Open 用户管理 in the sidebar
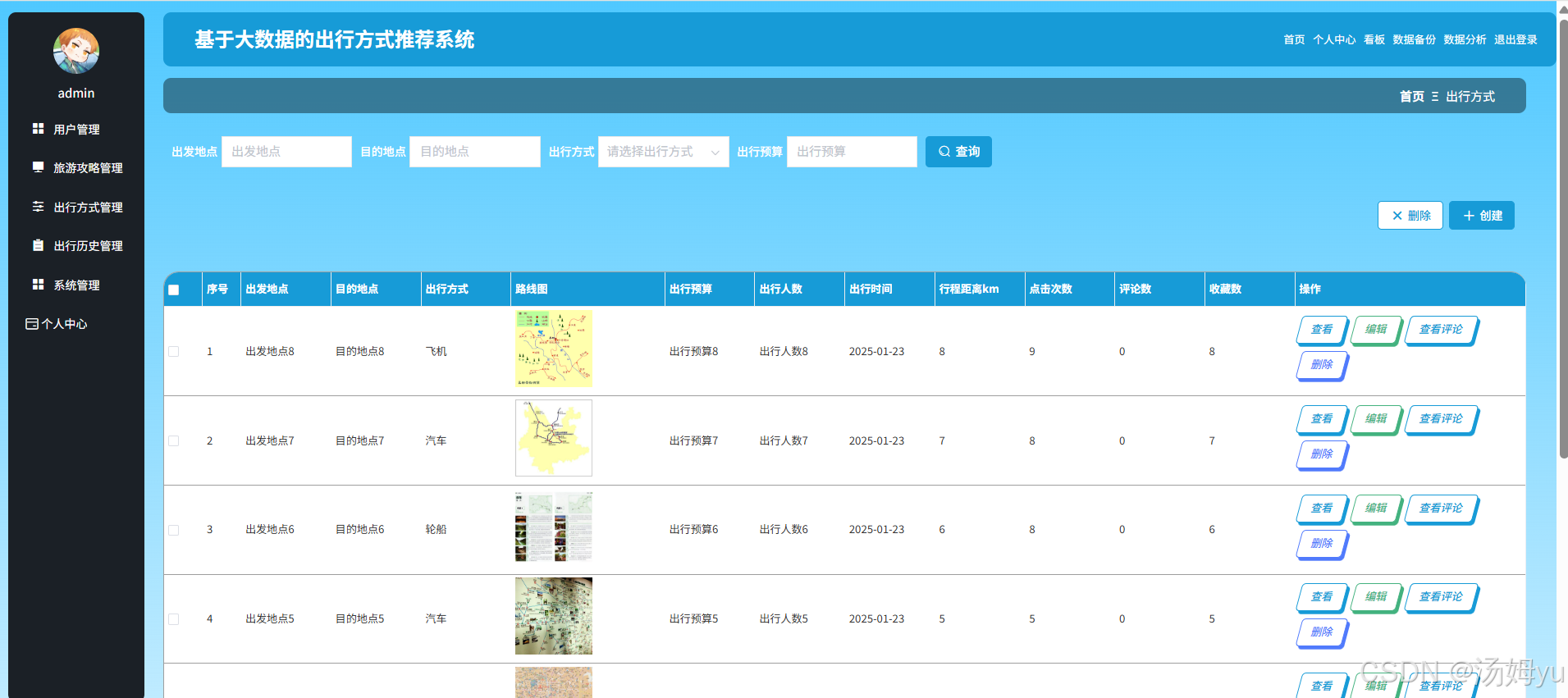Image resolution: width=1568 pixels, height=698 pixels. pyautogui.click(x=76, y=130)
